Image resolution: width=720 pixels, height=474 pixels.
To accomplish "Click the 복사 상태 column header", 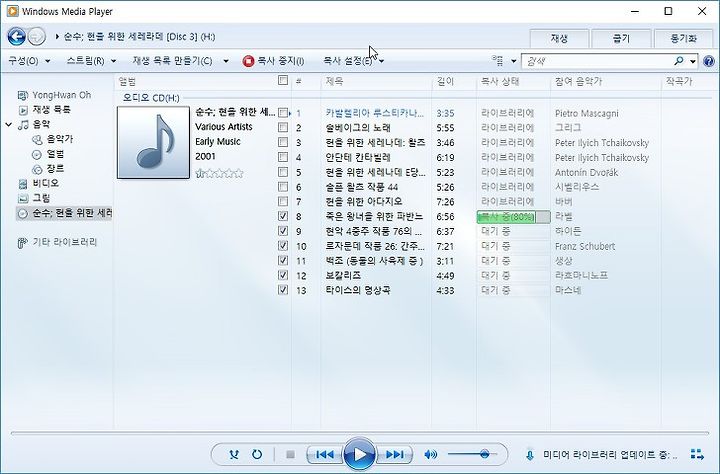I will pos(513,81).
